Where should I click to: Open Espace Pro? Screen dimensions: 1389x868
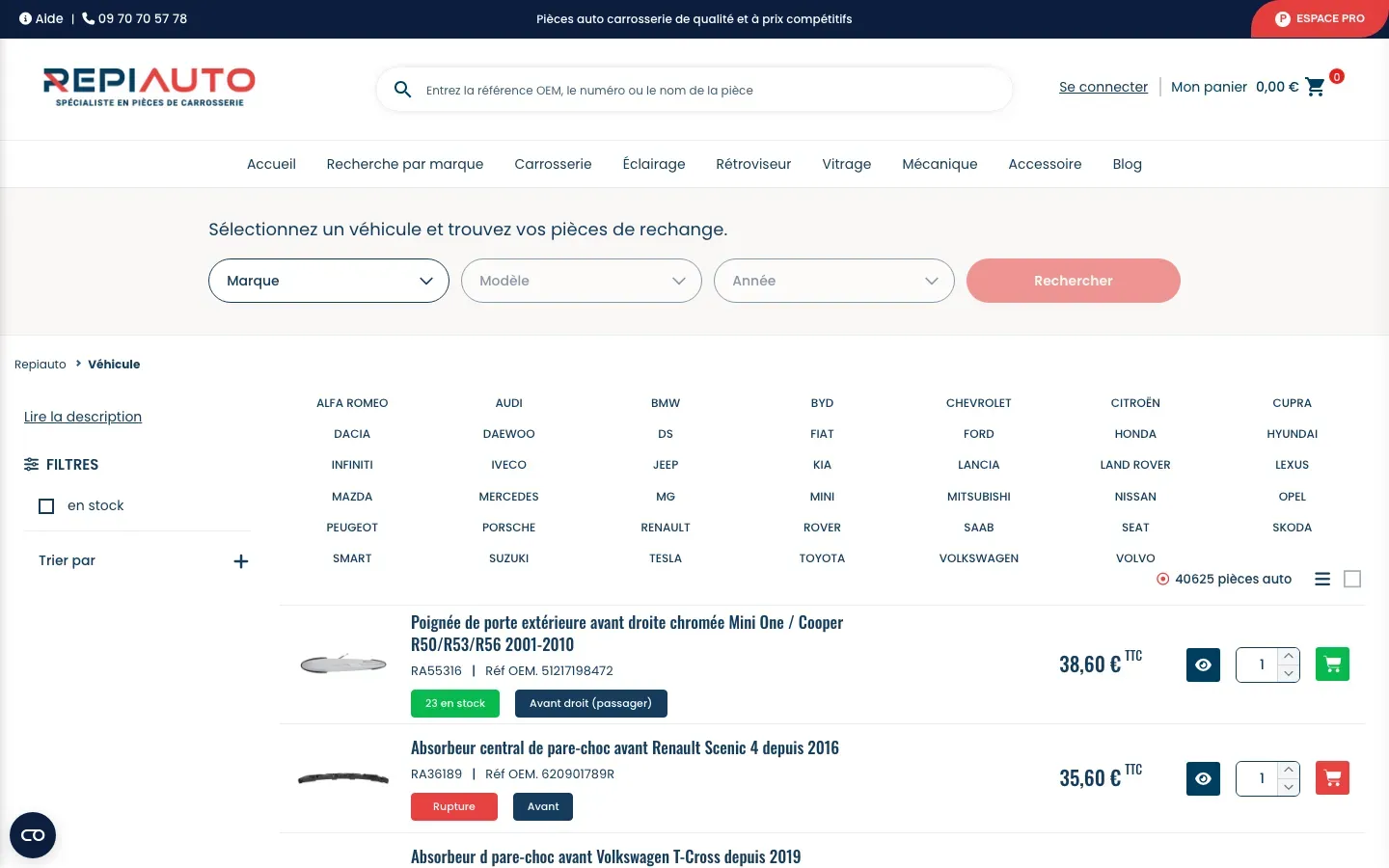pos(1321,18)
